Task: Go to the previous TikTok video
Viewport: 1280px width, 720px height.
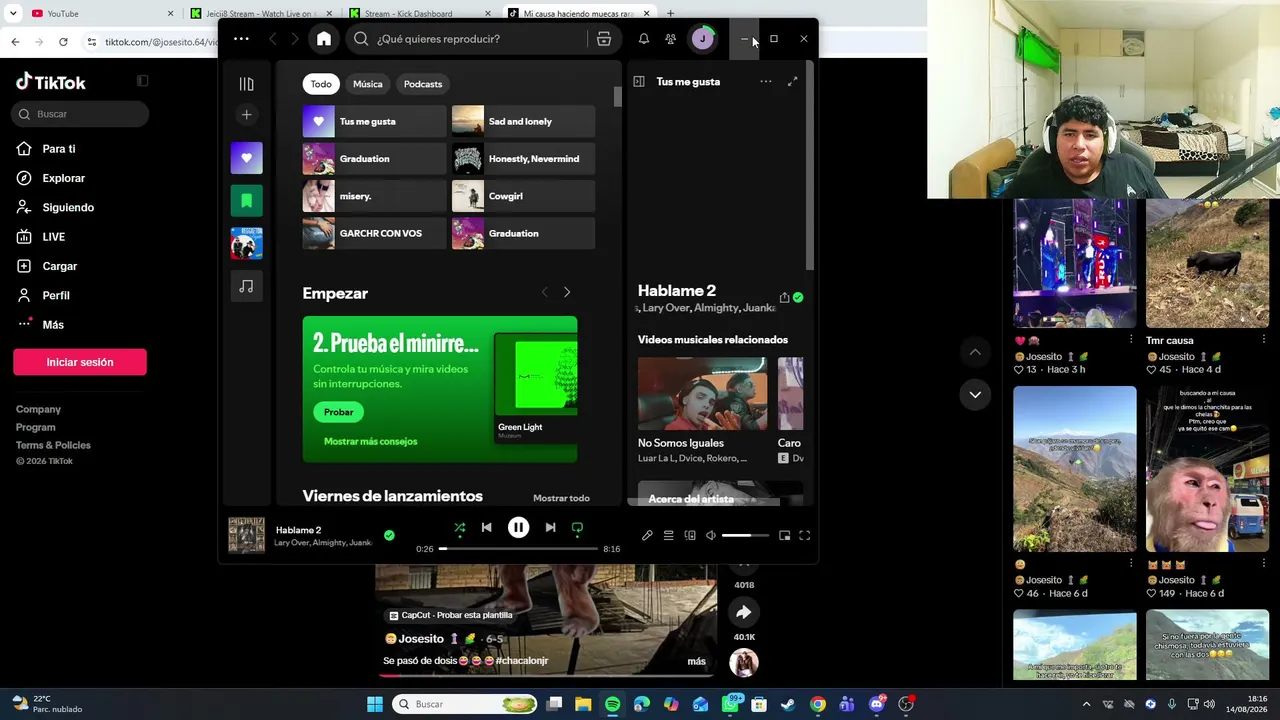Action: coord(975,352)
